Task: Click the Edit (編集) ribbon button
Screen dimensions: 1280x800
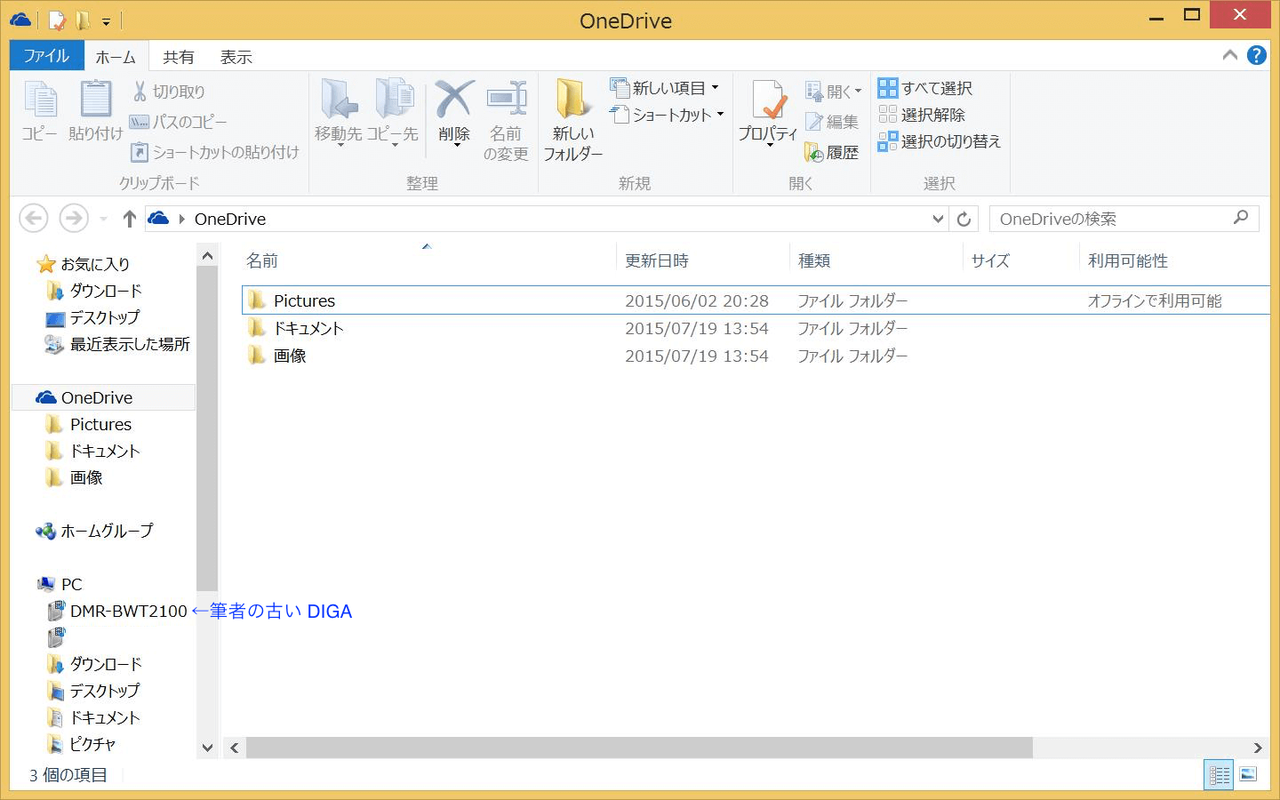Action: tap(831, 122)
